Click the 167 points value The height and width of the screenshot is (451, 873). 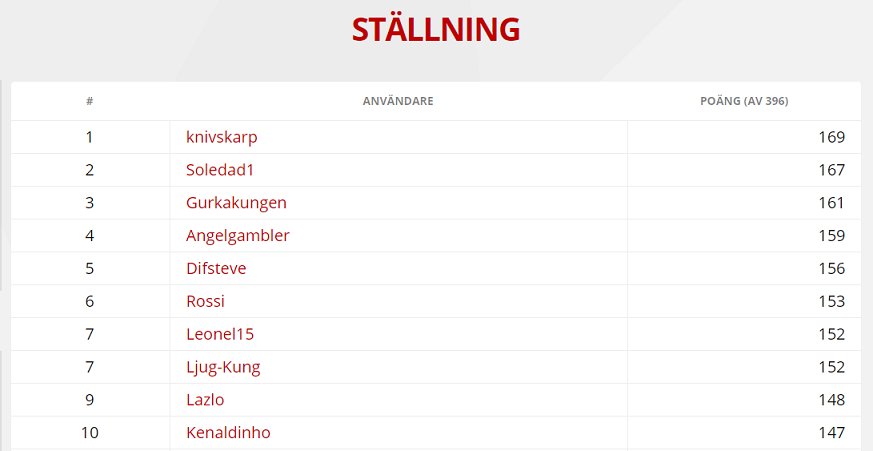point(831,170)
